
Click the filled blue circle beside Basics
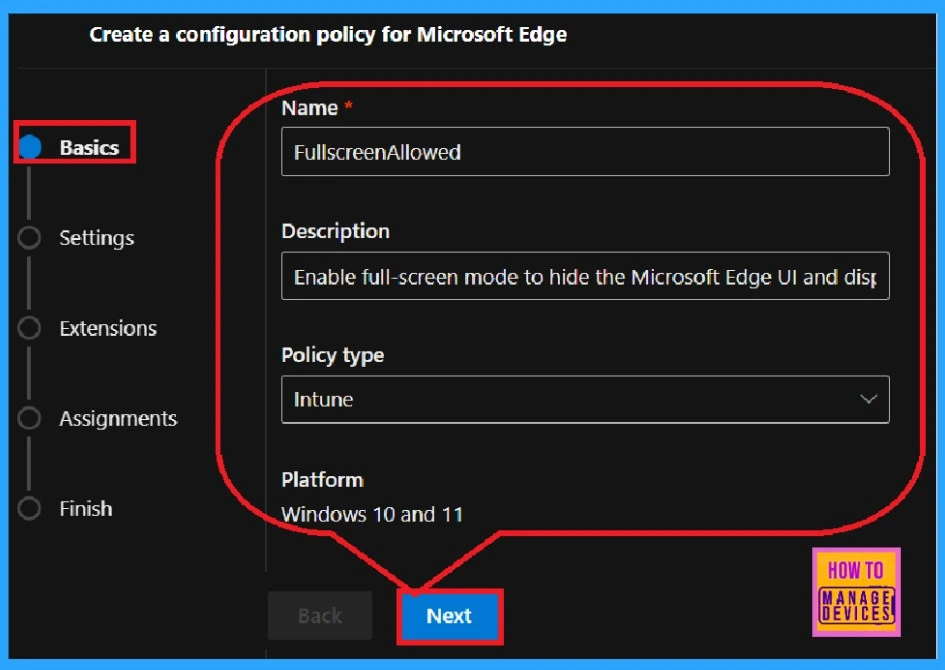point(30,147)
